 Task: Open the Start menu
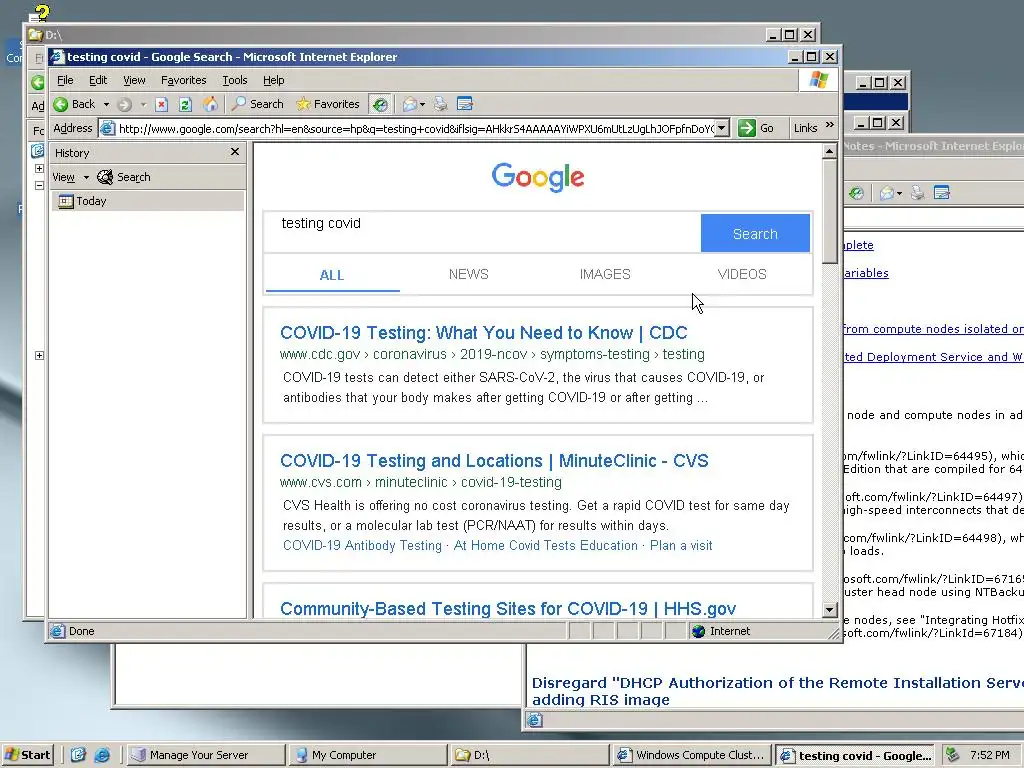tap(27, 755)
